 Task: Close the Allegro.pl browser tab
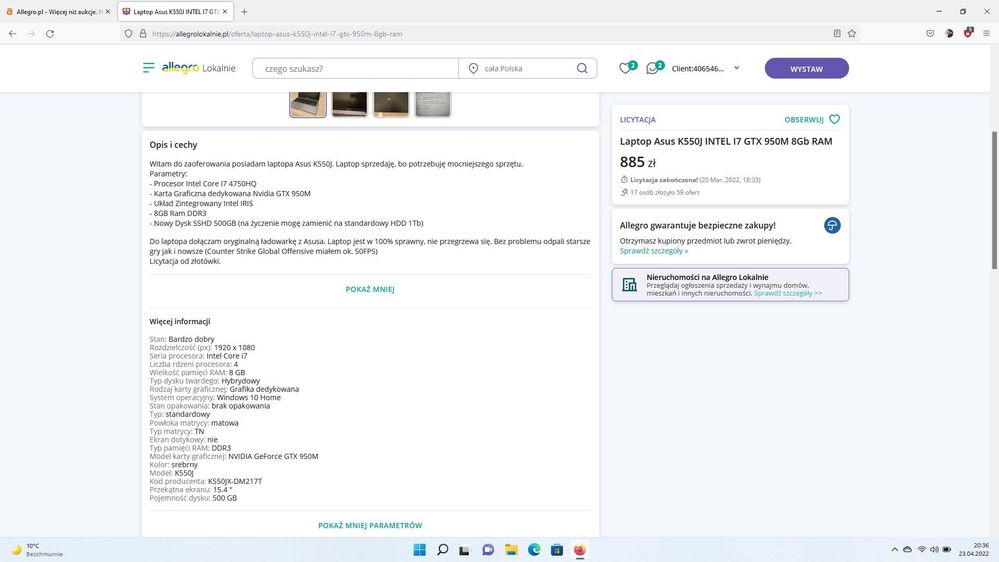[108, 11]
